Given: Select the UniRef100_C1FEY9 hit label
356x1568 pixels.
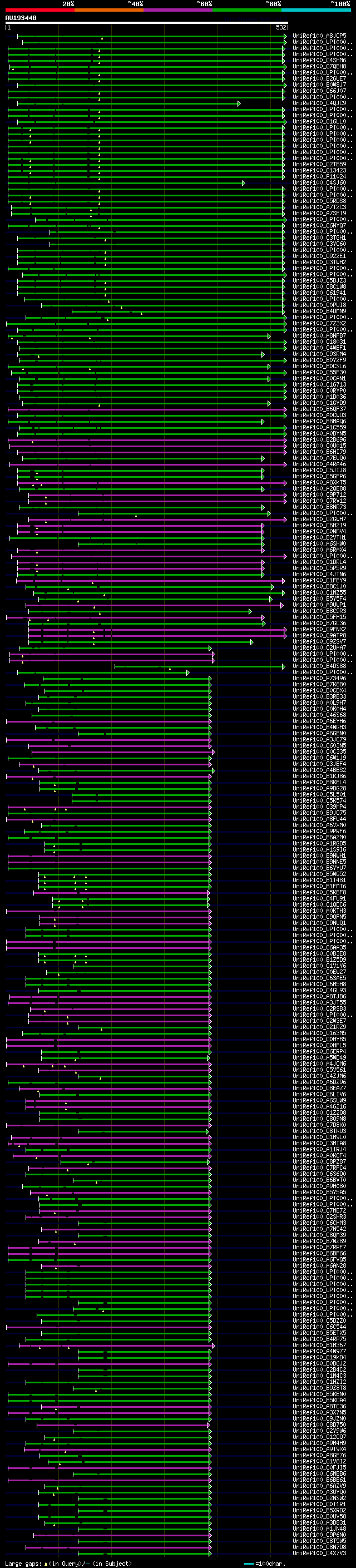Looking at the screenshot, I should tap(319, 580).
